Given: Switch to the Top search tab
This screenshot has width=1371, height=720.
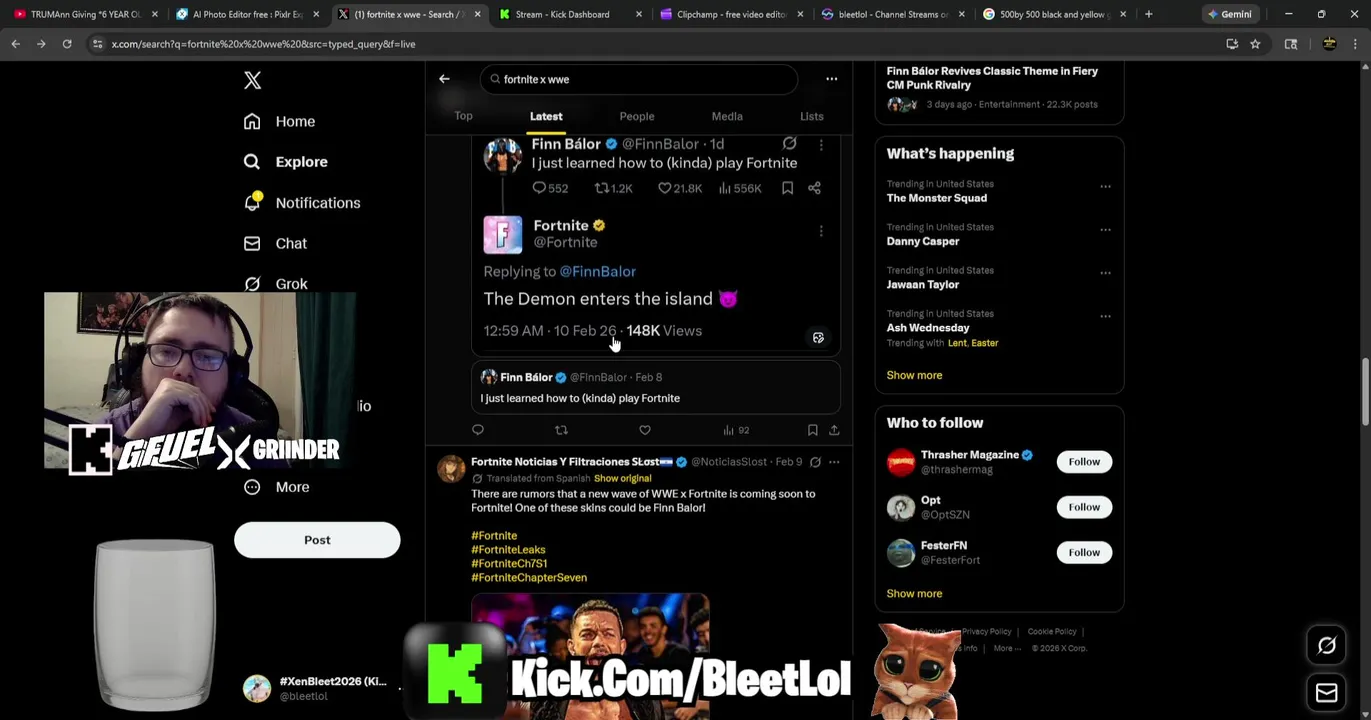Looking at the screenshot, I should (x=463, y=116).
